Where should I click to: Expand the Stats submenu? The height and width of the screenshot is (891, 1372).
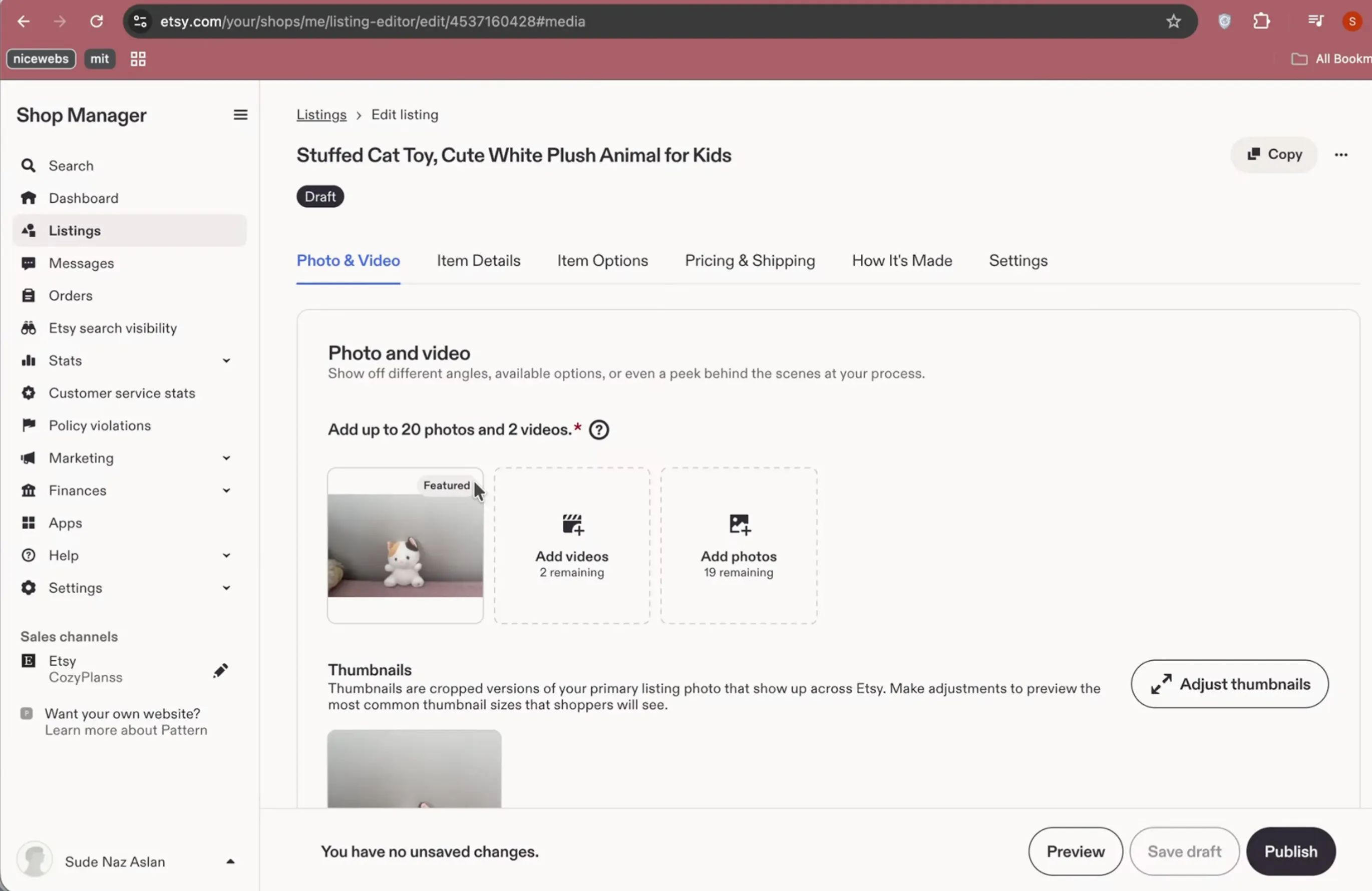[226, 361]
